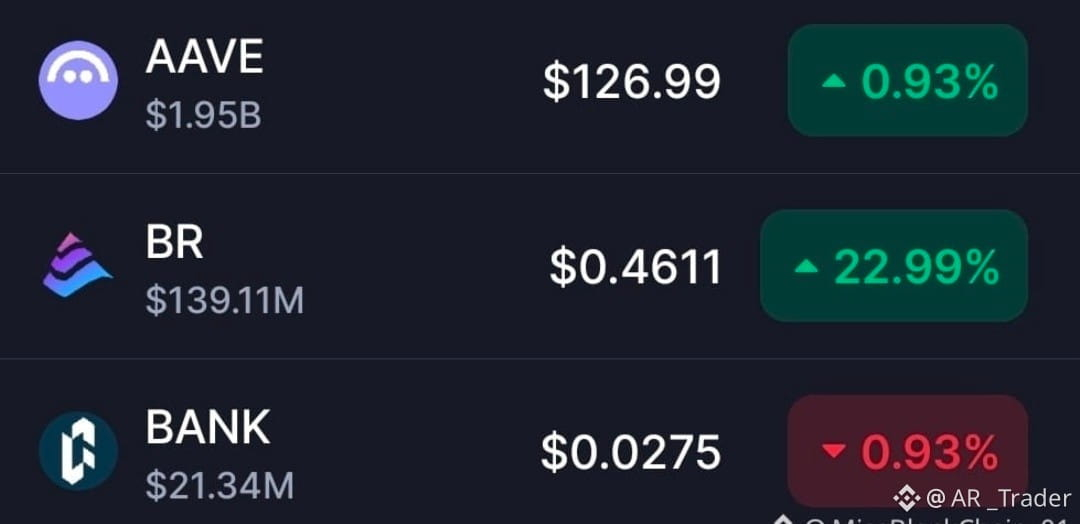The width and height of the screenshot is (1080, 524).
Task: Click the BR layered pyramid icon
Action: (77, 265)
